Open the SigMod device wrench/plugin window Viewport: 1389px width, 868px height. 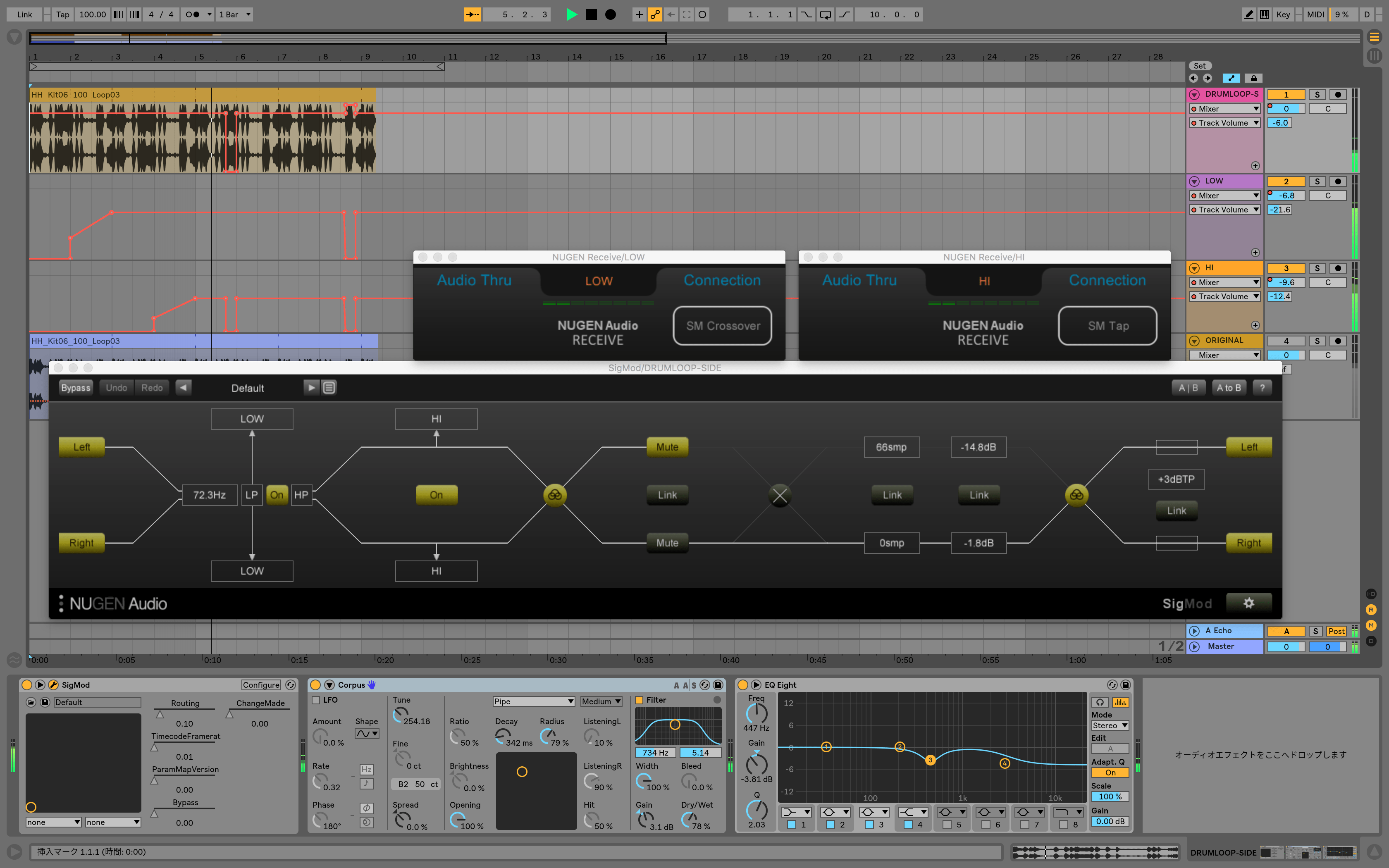pyautogui.click(x=53, y=685)
